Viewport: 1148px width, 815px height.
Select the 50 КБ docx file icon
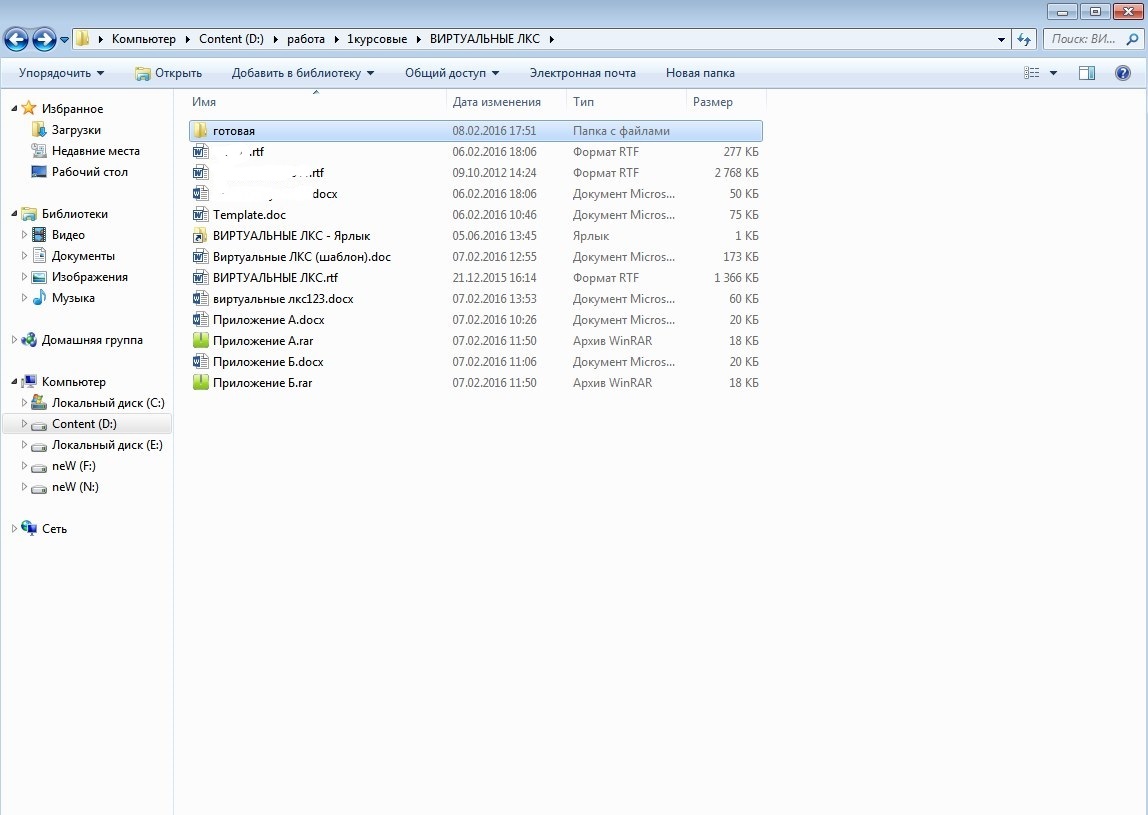click(200, 194)
